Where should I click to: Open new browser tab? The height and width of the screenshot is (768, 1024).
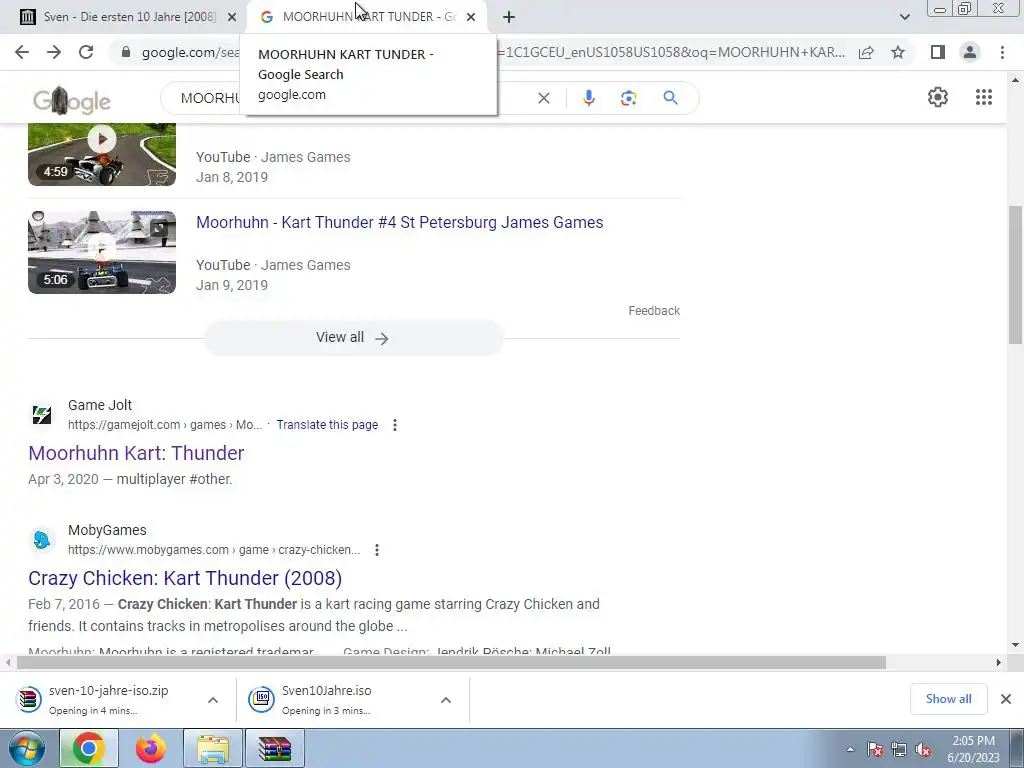click(x=509, y=17)
